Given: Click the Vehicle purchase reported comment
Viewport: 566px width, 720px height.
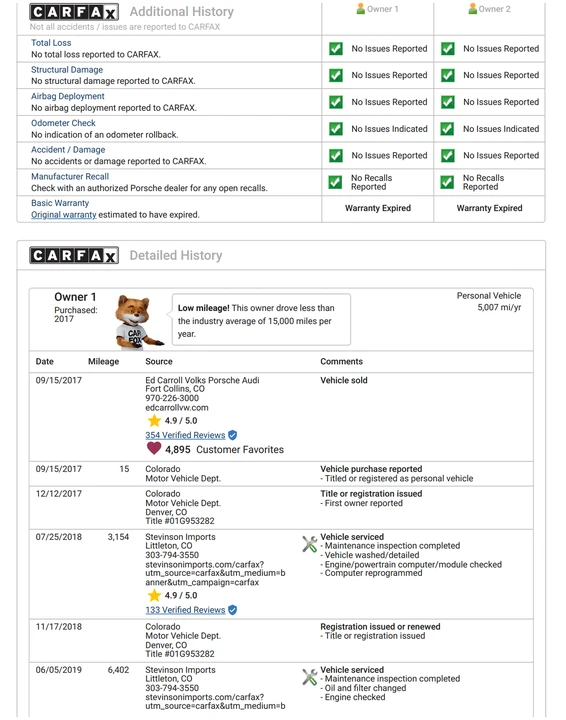Looking at the screenshot, I should point(371,469).
